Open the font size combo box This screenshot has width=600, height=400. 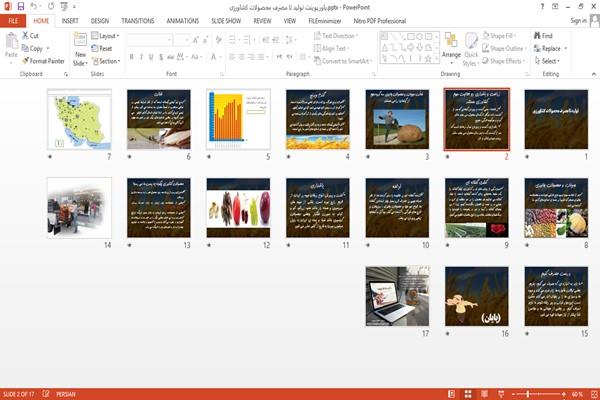(181, 40)
